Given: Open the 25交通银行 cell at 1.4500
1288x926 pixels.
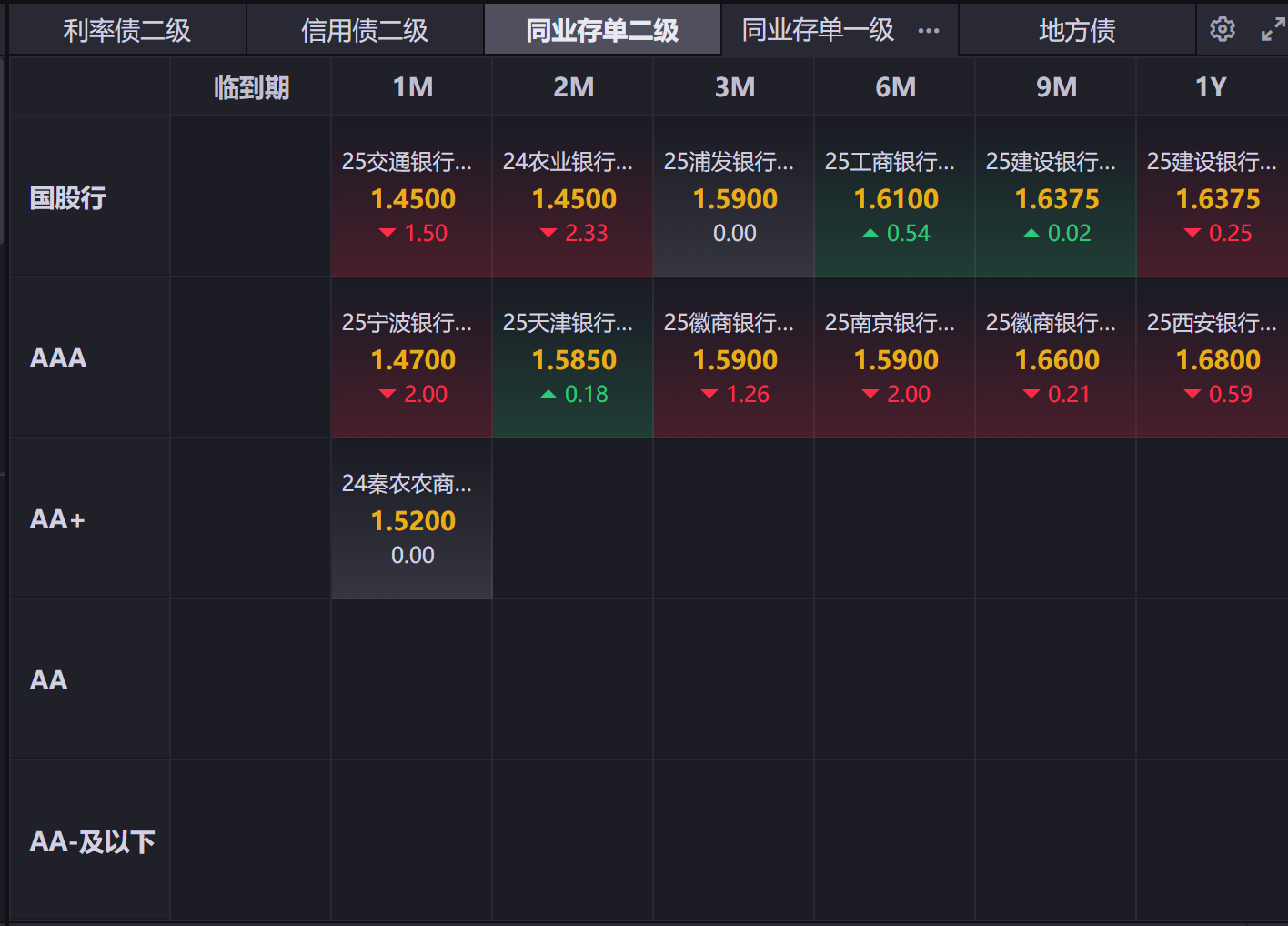Looking at the screenshot, I should [x=412, y=196].
